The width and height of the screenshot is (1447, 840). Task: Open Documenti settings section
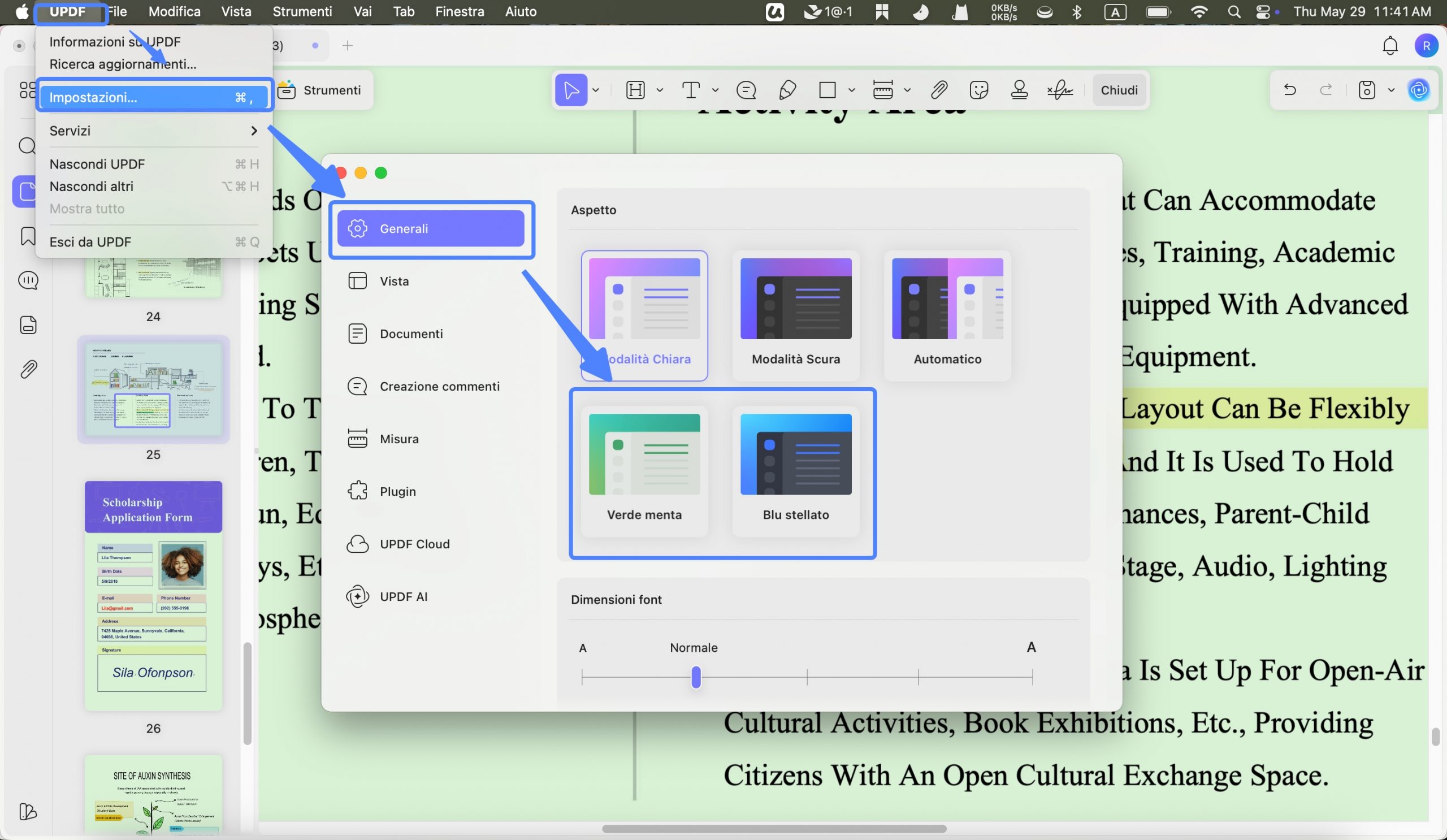click(431, 334)
